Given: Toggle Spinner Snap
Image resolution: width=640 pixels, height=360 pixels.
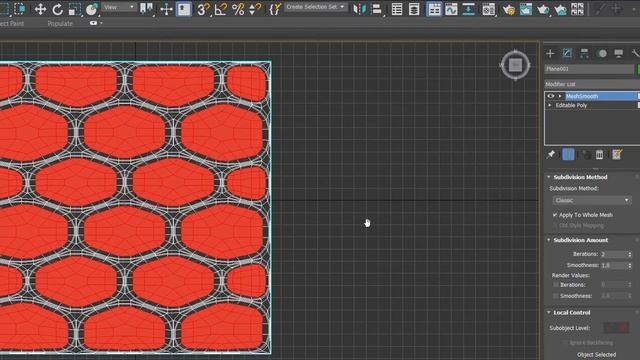Looking at the screenshot, I should pos(254,9).
